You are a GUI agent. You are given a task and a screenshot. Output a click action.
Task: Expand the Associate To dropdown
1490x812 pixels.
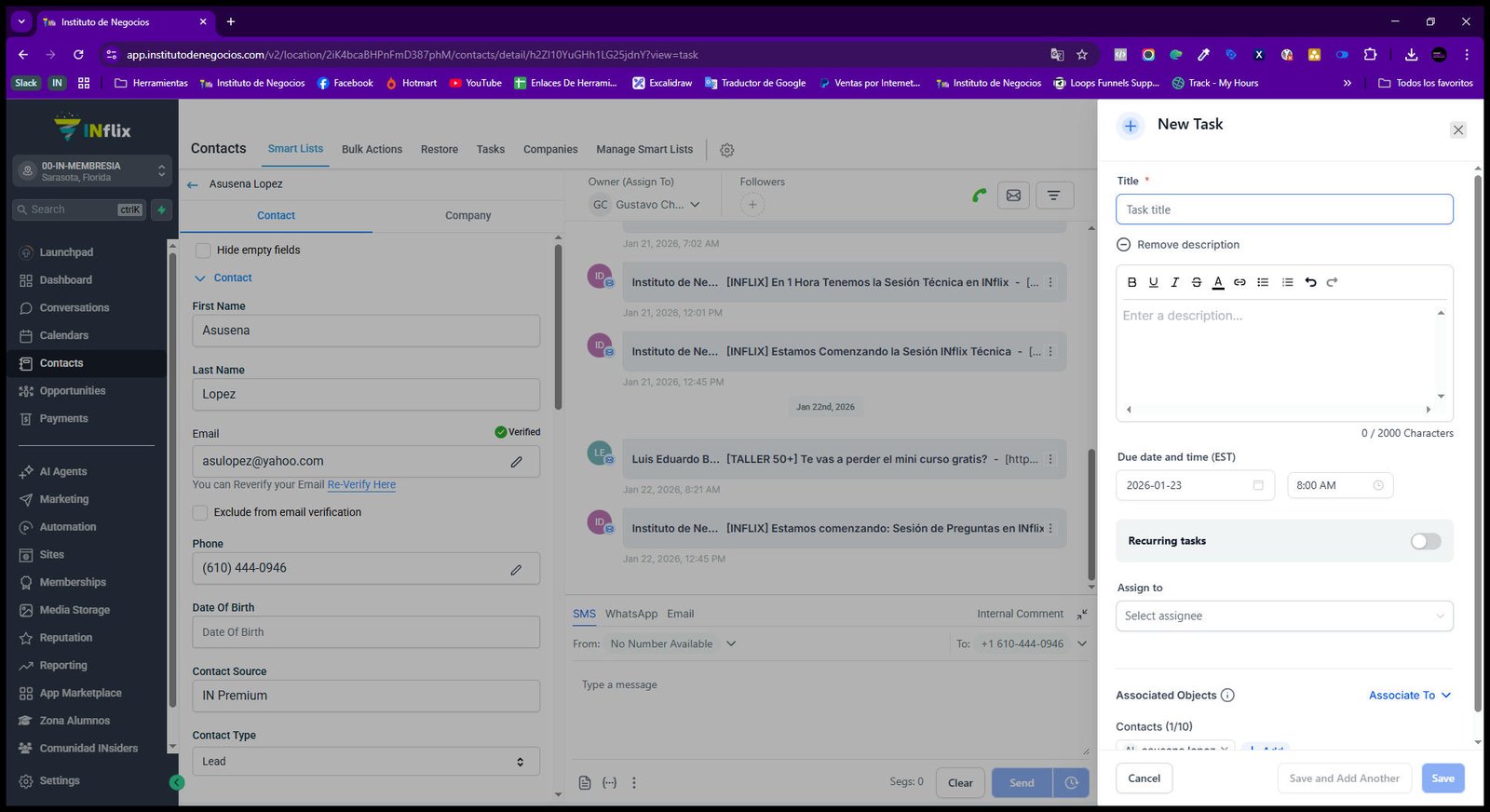pyautogui.click(x=1410, y=696)
